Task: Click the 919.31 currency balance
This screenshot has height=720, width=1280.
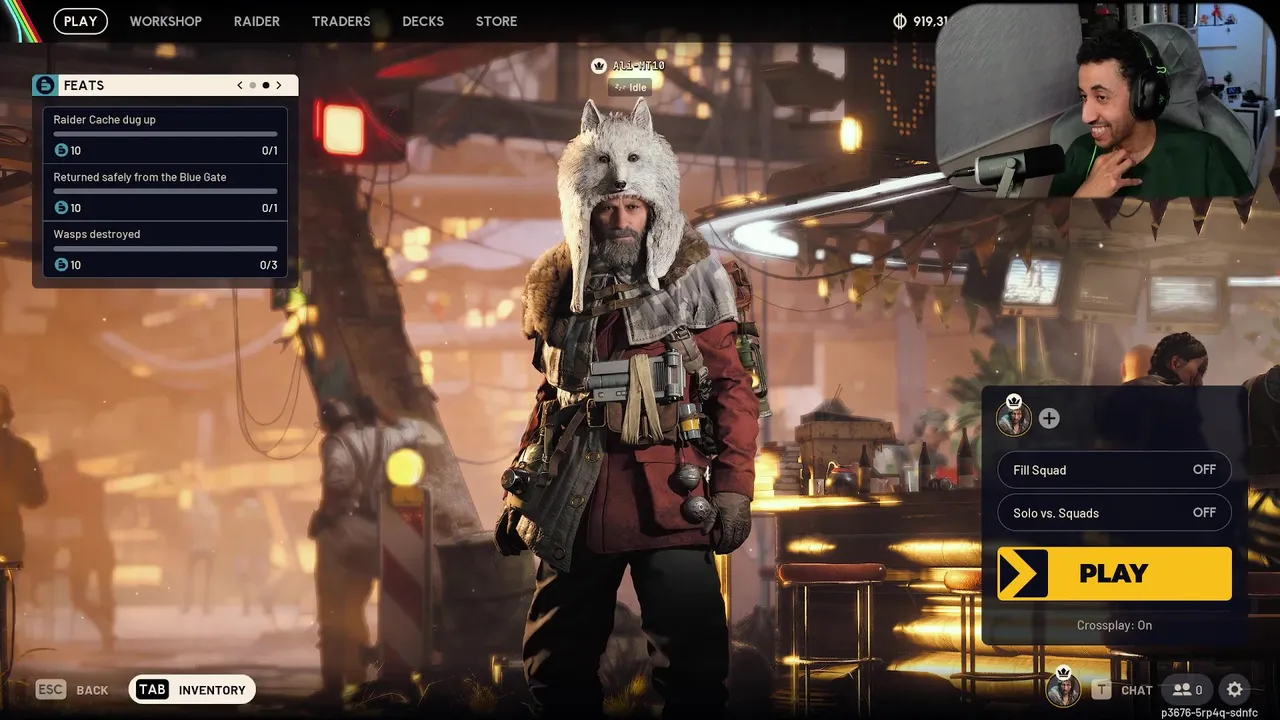Action: point(930,21)
